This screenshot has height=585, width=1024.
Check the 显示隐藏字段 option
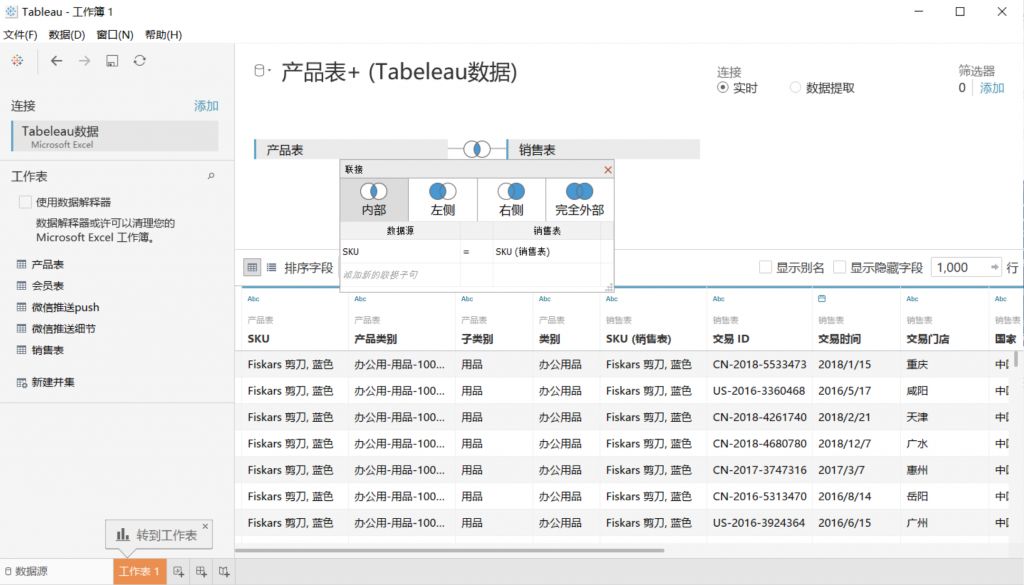pos(840,267)
